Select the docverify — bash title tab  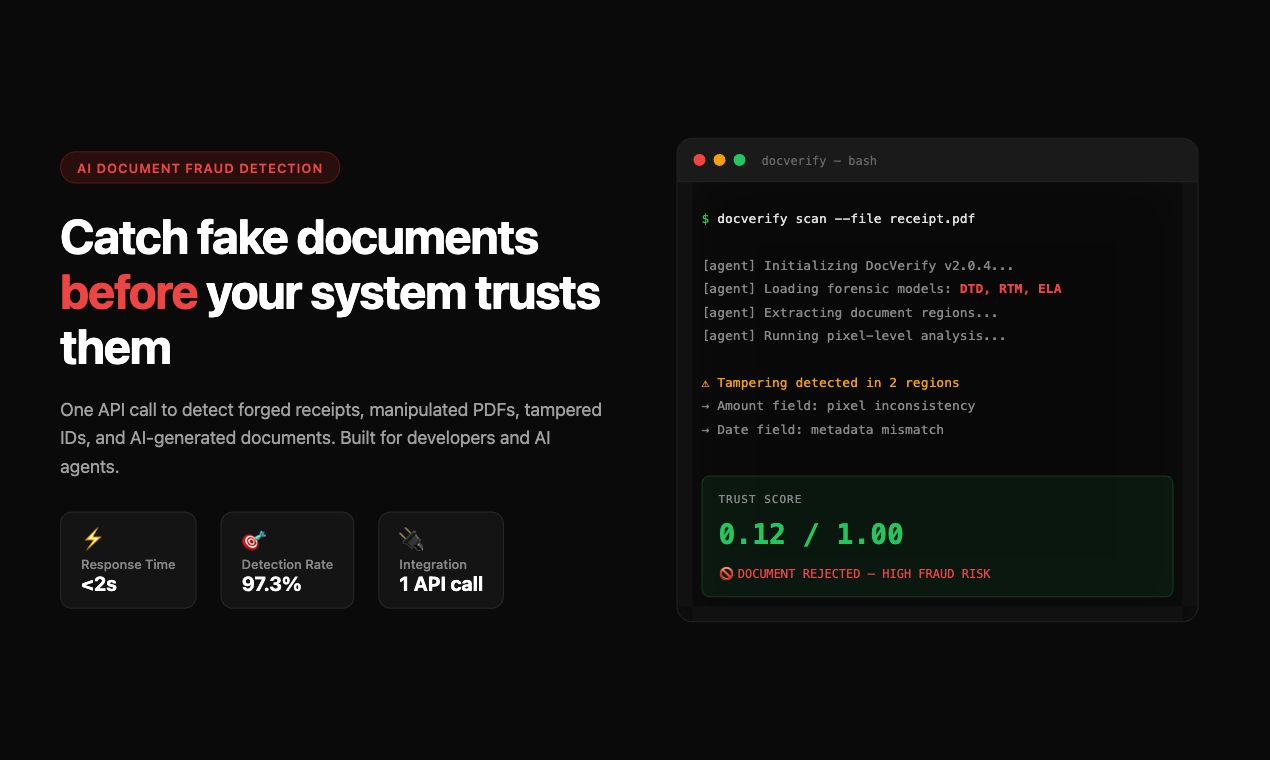[819, 160]
